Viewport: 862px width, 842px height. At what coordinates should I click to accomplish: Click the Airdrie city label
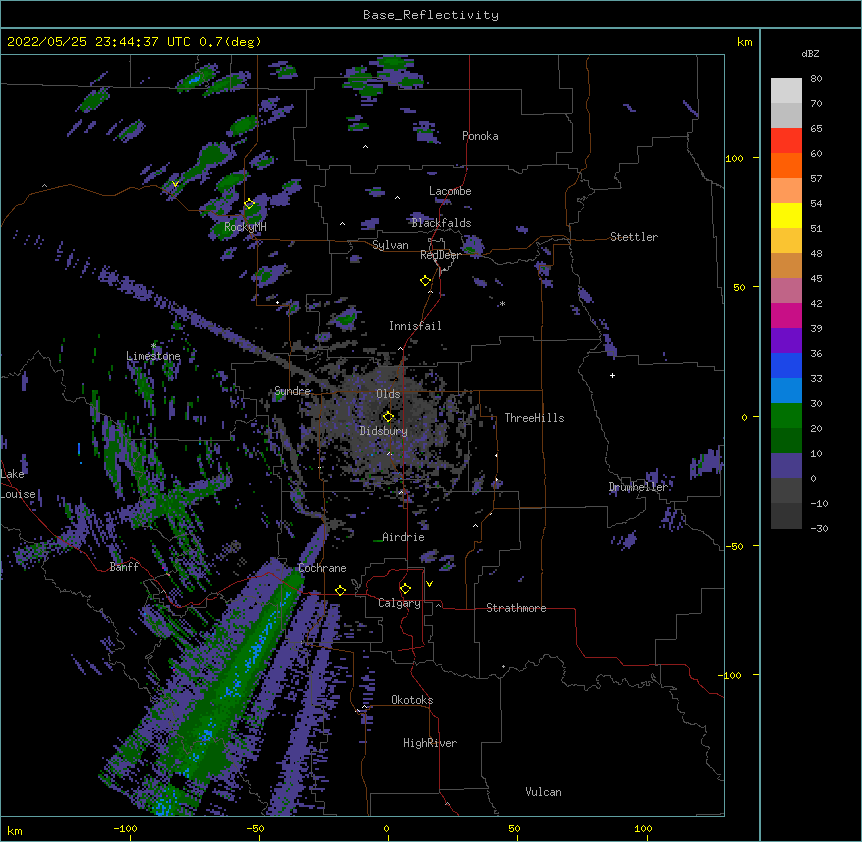click(403, 538)
